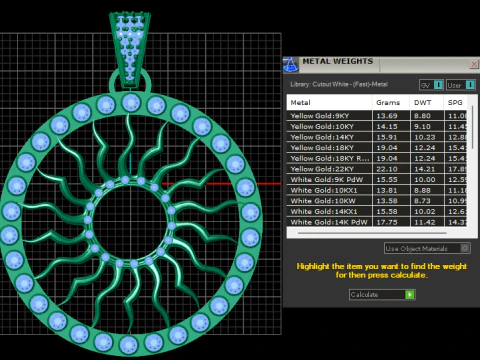Select the White Gold:10KW row

point(377,201)
